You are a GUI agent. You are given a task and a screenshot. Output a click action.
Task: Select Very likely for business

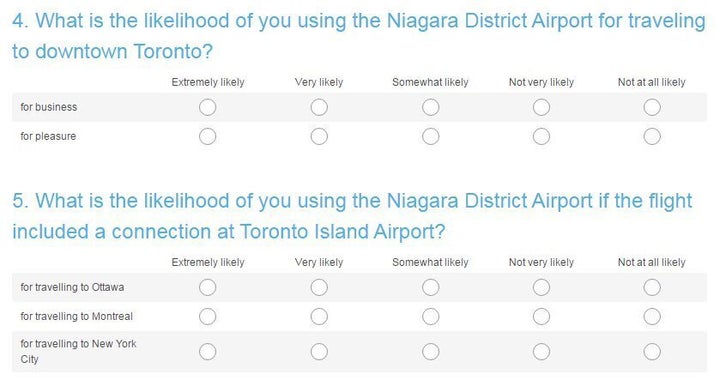(319, 107)
